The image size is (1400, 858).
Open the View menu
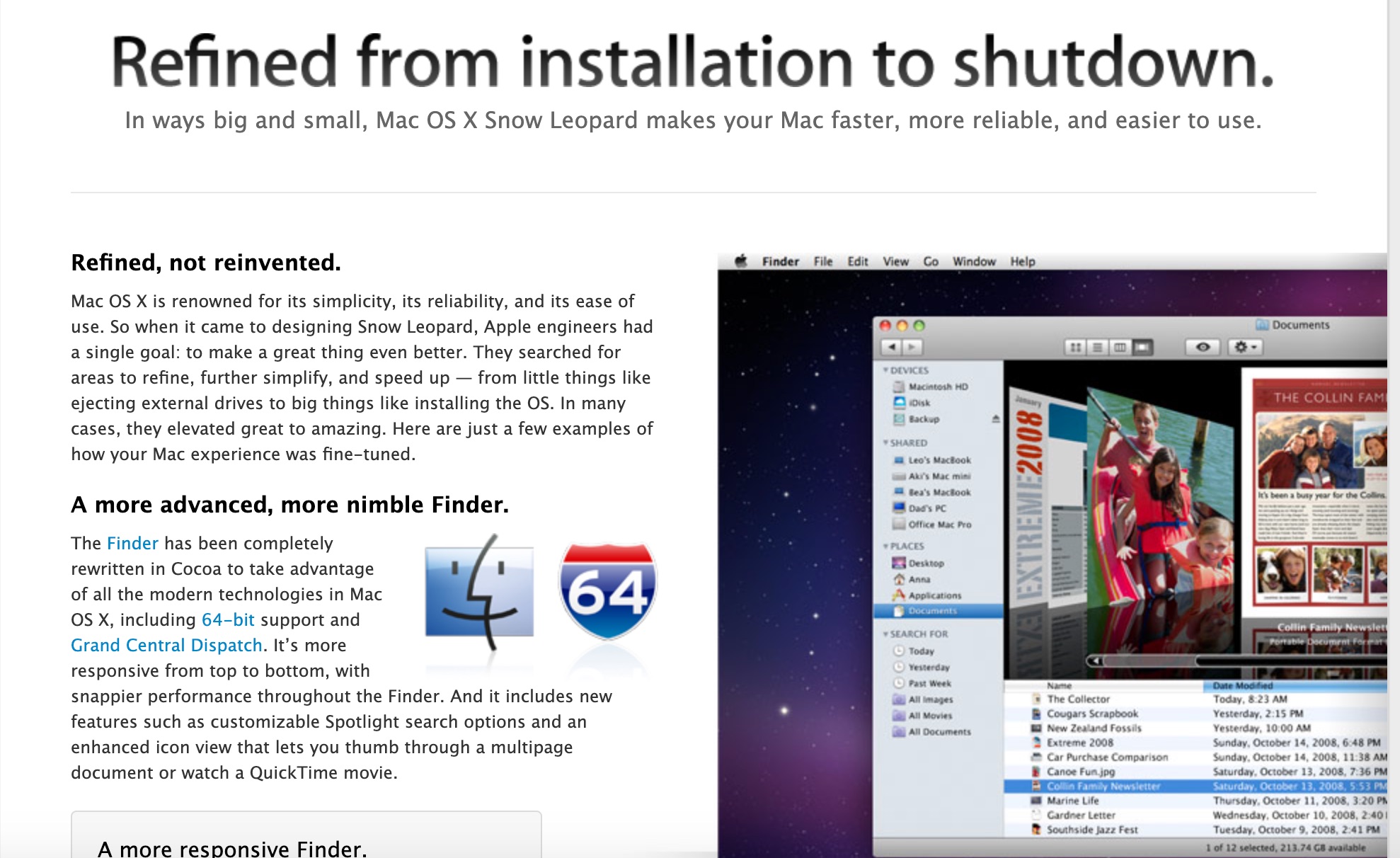tap(895, 261)
